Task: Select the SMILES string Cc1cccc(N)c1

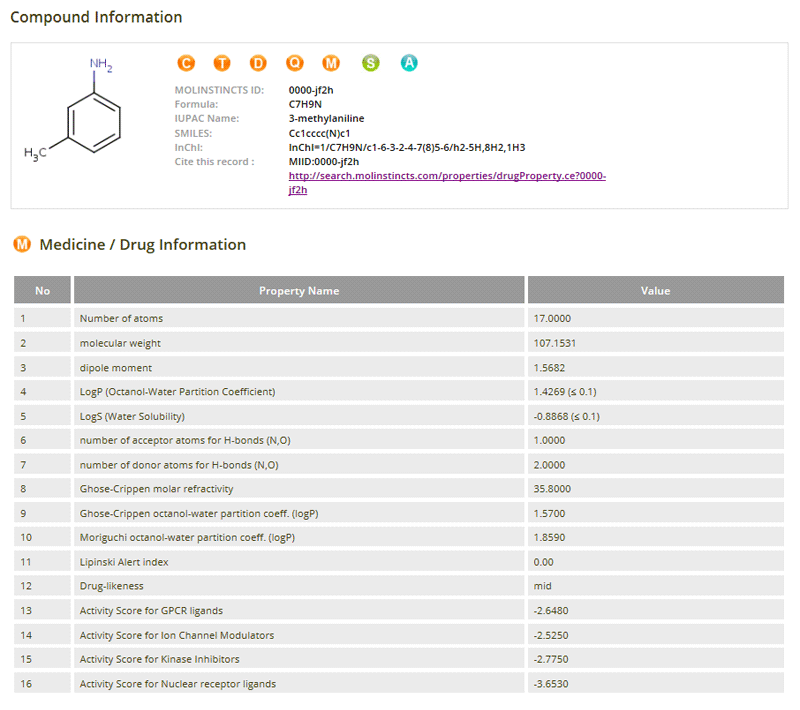Action: point(319,133)
